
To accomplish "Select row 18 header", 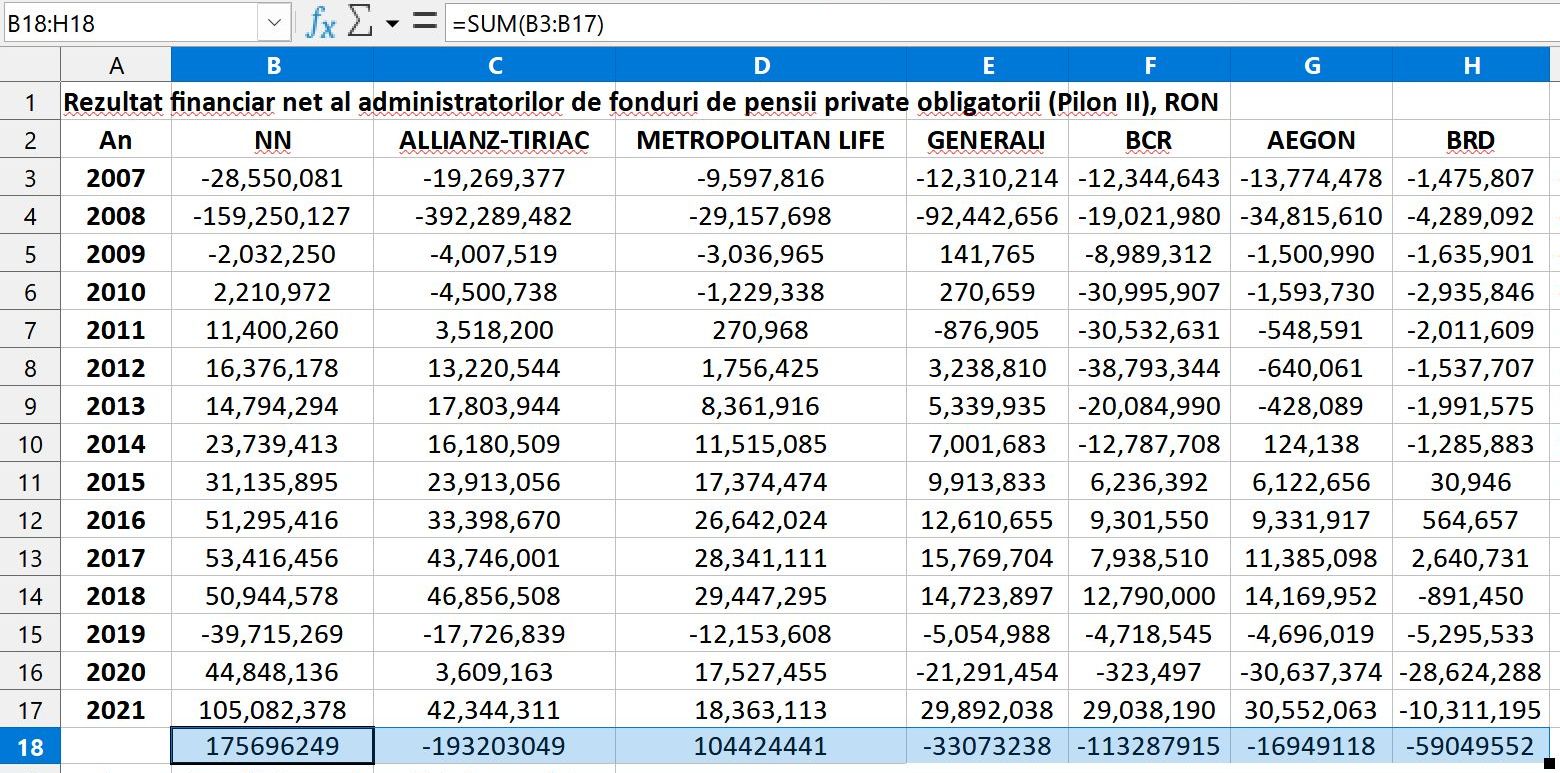I will pyautogui.click(x=30, y=747).
